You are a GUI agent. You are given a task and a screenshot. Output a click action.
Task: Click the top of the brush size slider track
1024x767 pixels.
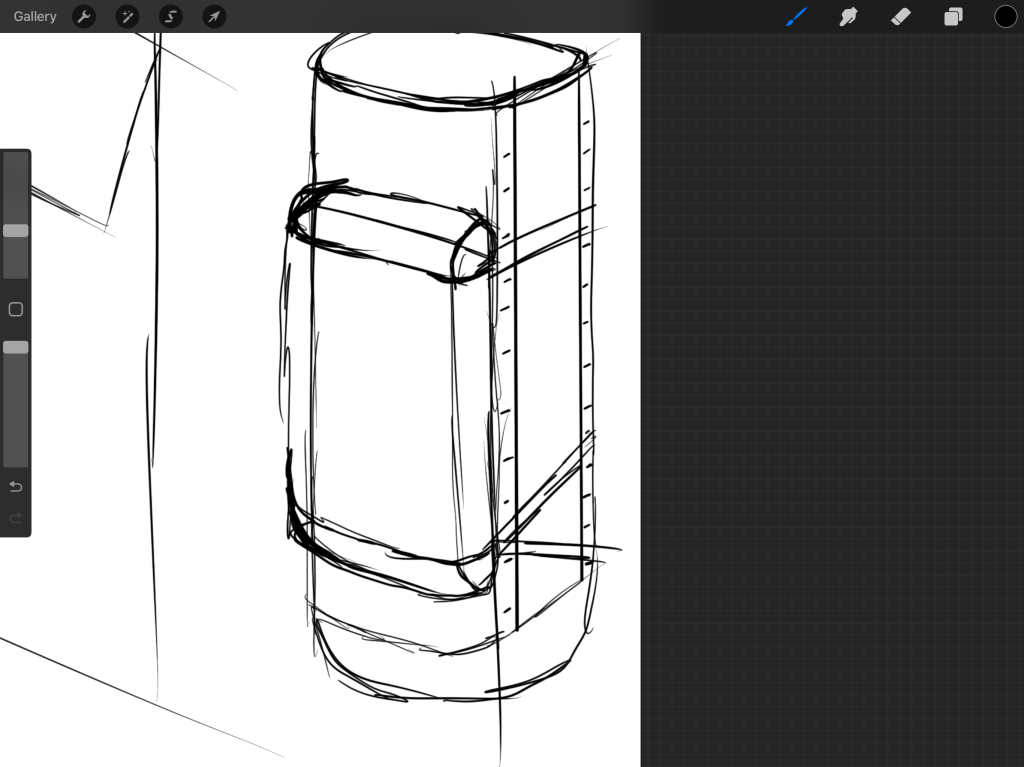(16, 160)
